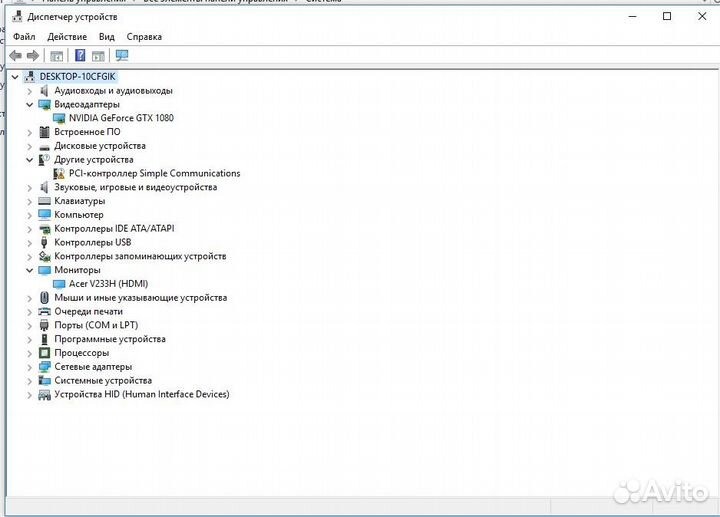
Task: Collapse the DESKTOP-10CFGIK root node
Action: [x=15, y=77]
